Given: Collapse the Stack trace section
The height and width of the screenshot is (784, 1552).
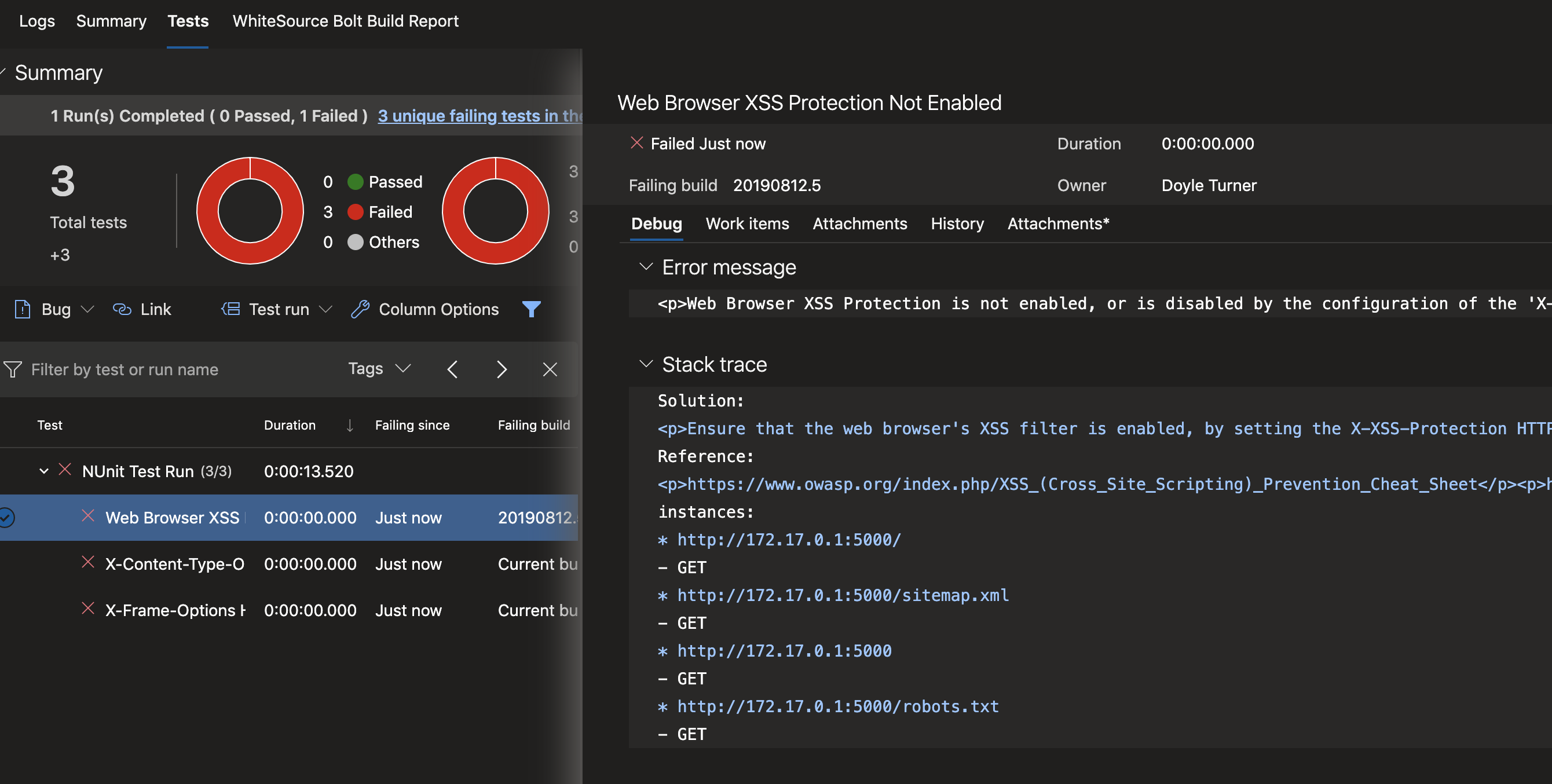Looking at the screenshot, I should (x=645, y=364).
